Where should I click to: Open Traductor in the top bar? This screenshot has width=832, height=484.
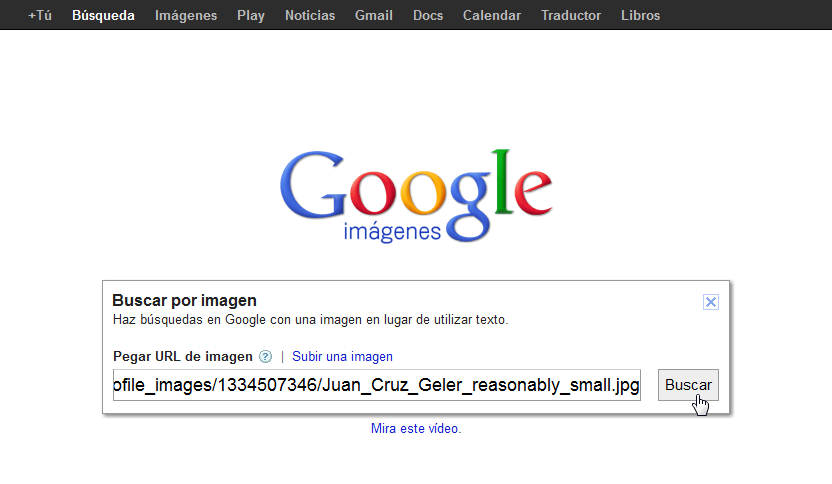click(x=571, y=15)
